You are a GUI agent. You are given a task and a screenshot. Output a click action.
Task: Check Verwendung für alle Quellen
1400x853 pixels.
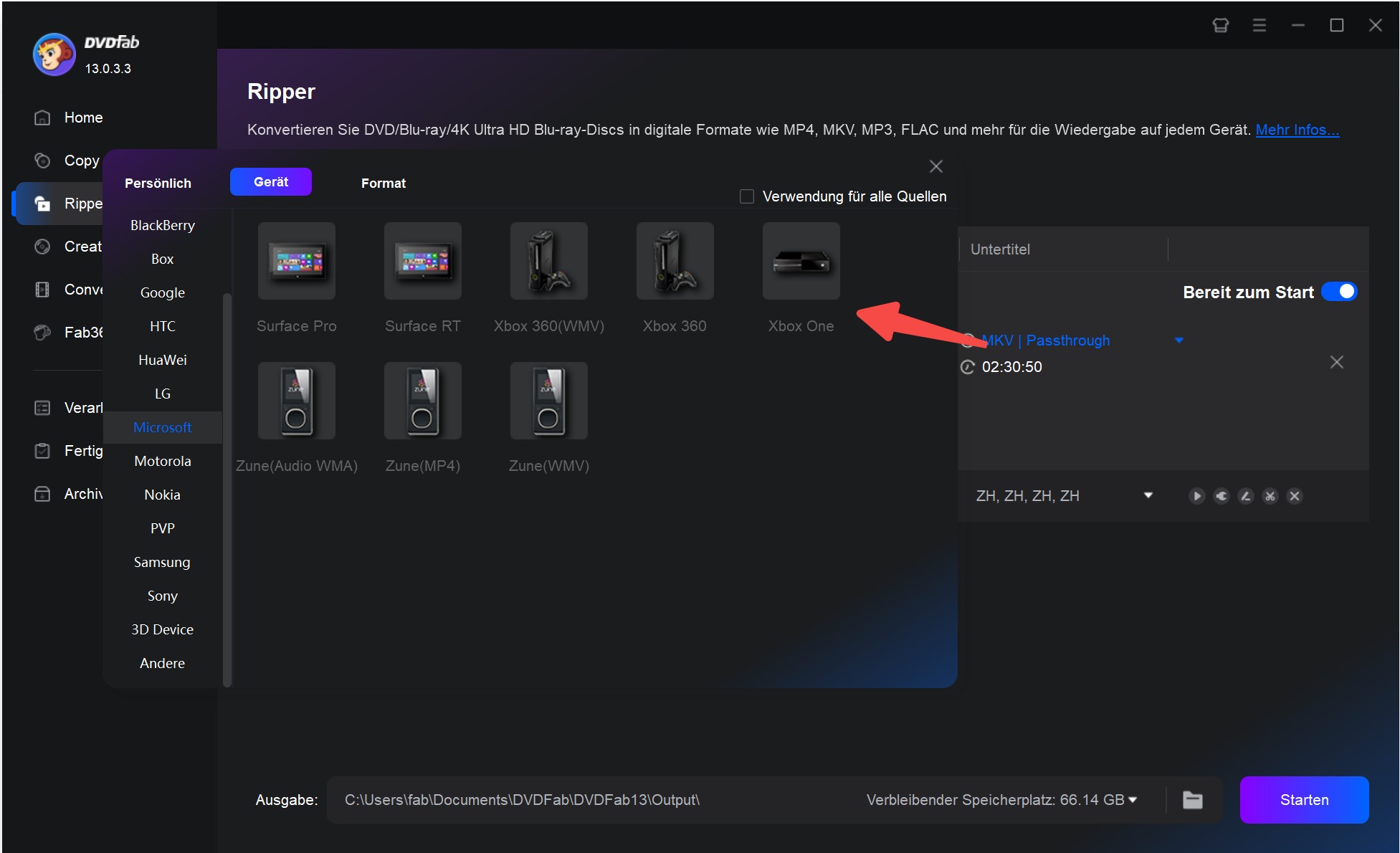coord(747,196)
